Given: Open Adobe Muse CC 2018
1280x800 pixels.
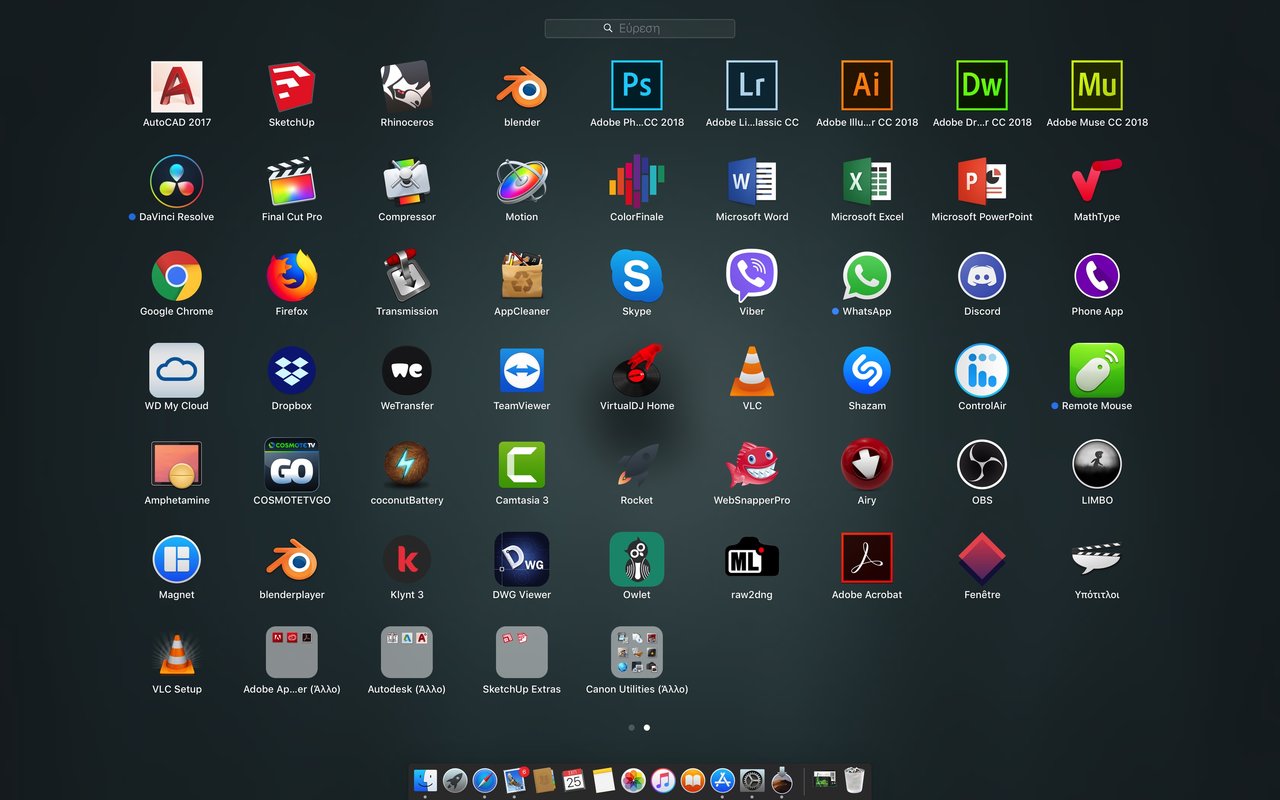Looking at the screenshot, I should point(1097,87).
